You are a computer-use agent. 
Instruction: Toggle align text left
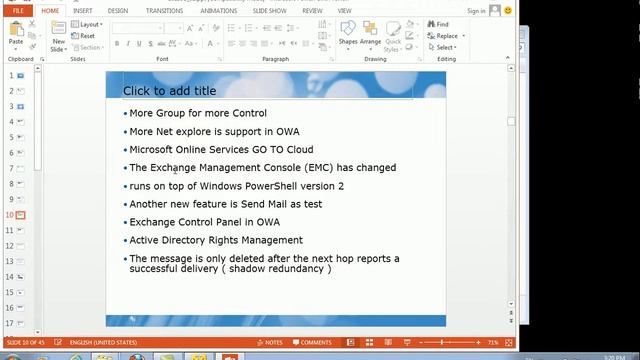tap(231, 44)
